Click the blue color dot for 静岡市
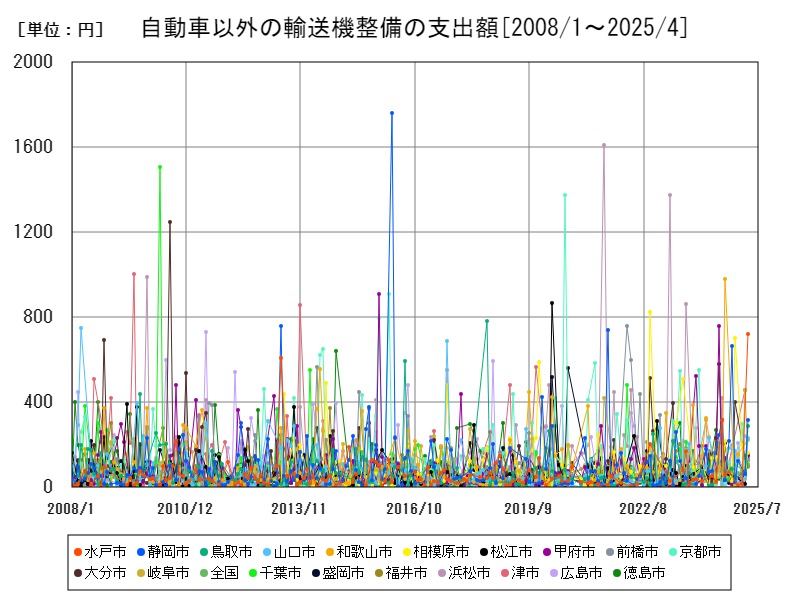 (x=141, y=552)
